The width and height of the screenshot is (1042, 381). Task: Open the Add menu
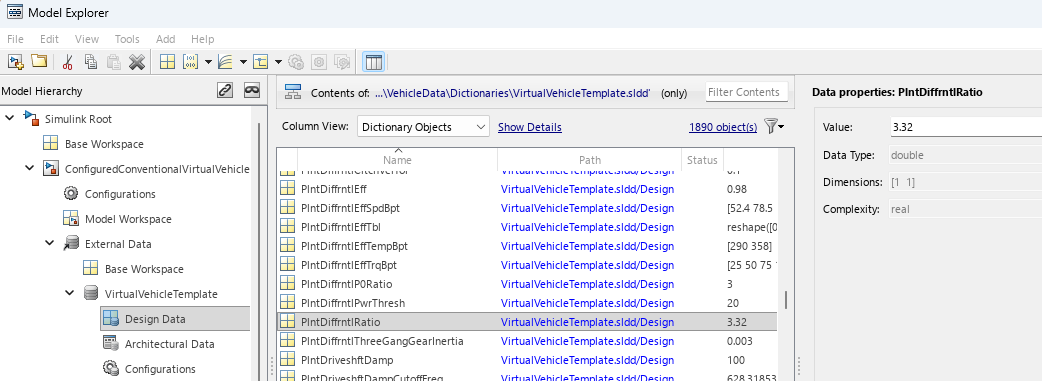pos(165,39)
